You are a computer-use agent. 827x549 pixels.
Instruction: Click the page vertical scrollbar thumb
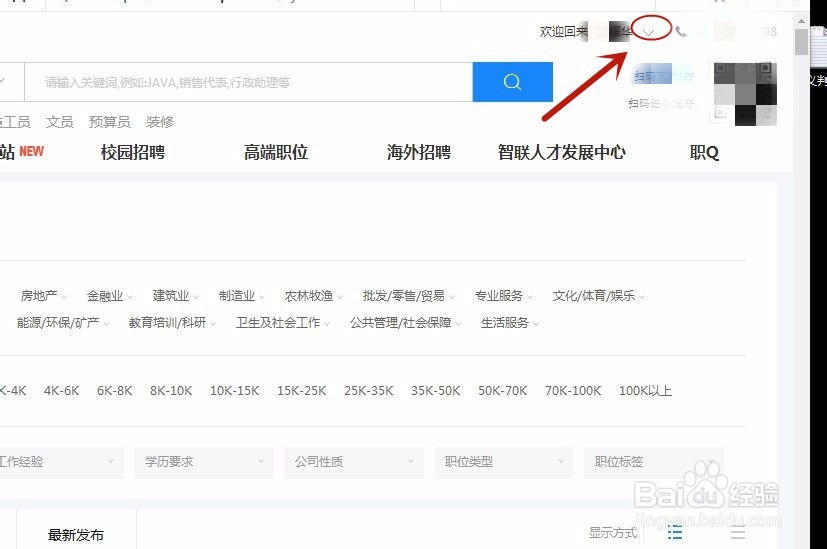pyautogui.click(x=801, y=41)
